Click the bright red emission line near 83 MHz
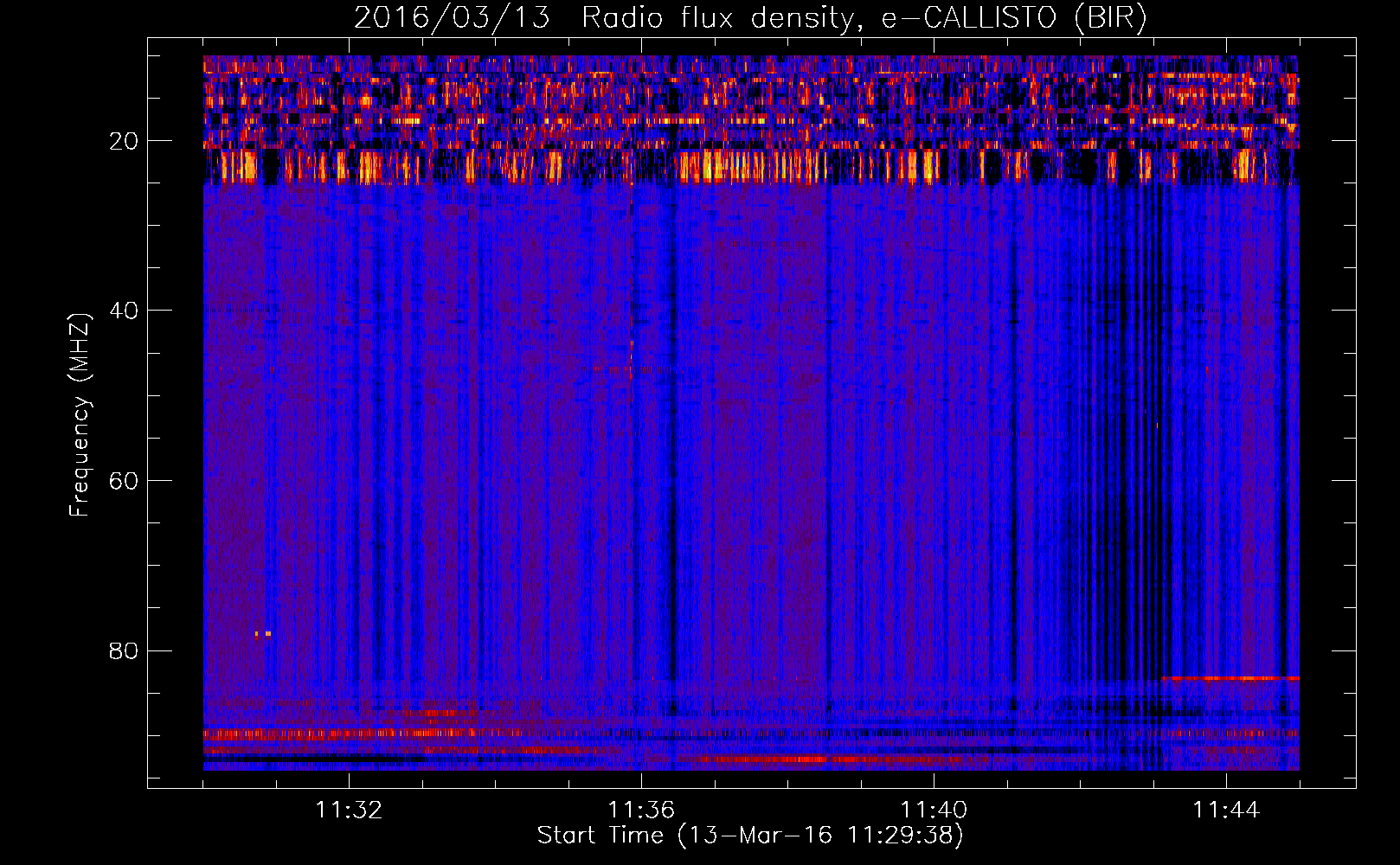1400x865 pixels. [x=1230, y=678]
